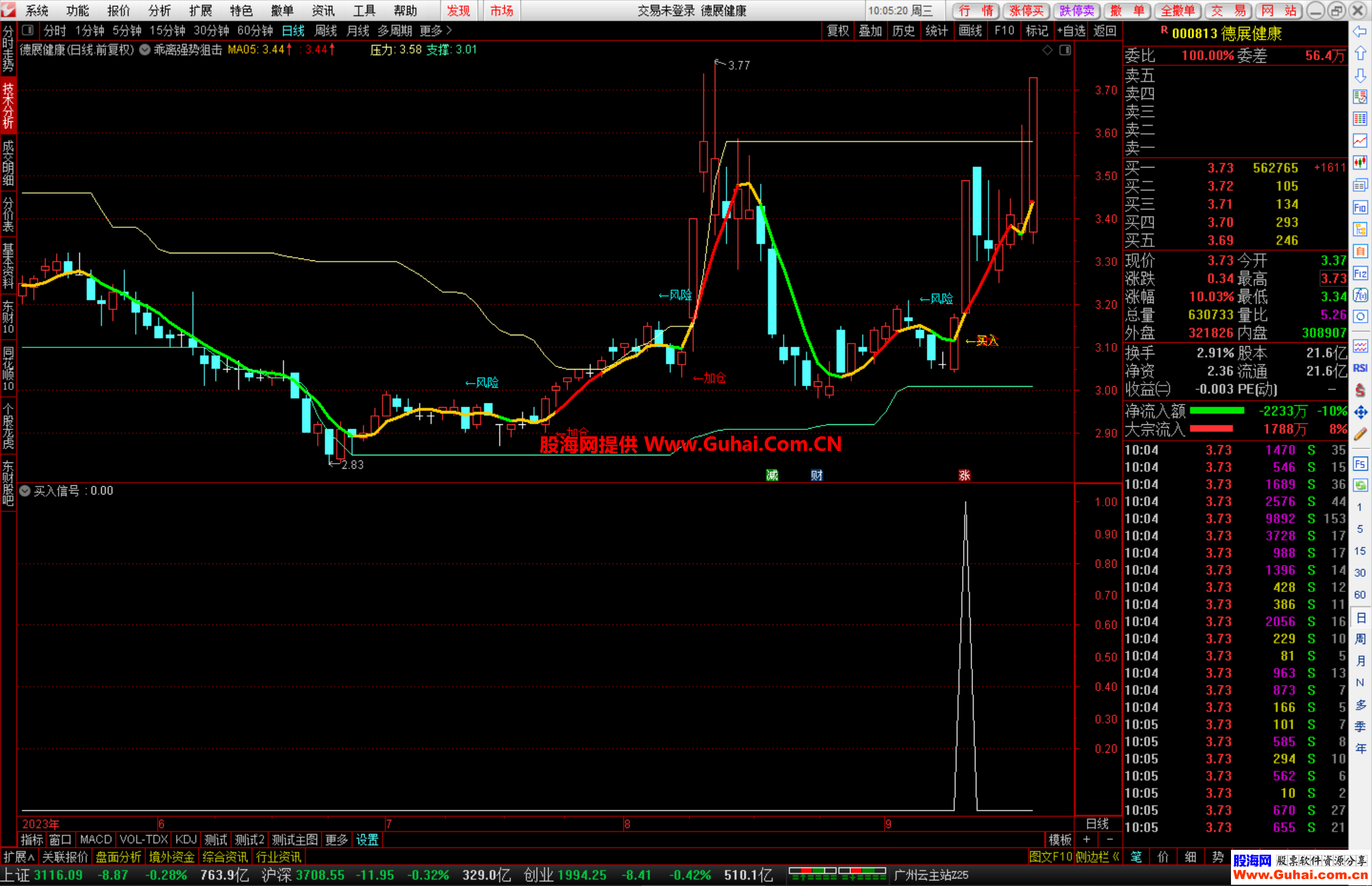Click the 成交明细 left sidebar tab
This screenshot has width=1372, height=886.
point(8,163)
